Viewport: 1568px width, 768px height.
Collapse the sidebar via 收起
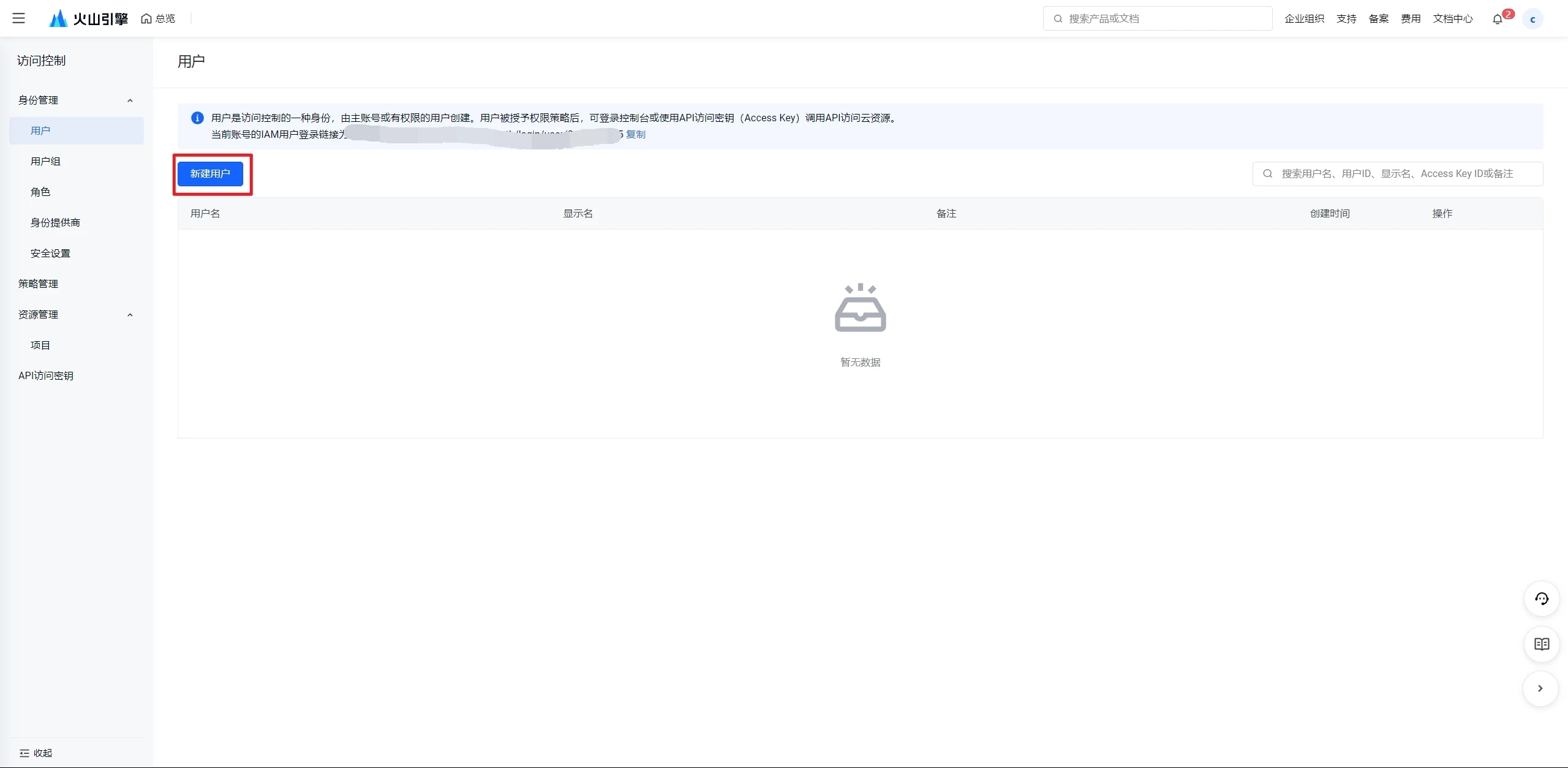[36, 753]
